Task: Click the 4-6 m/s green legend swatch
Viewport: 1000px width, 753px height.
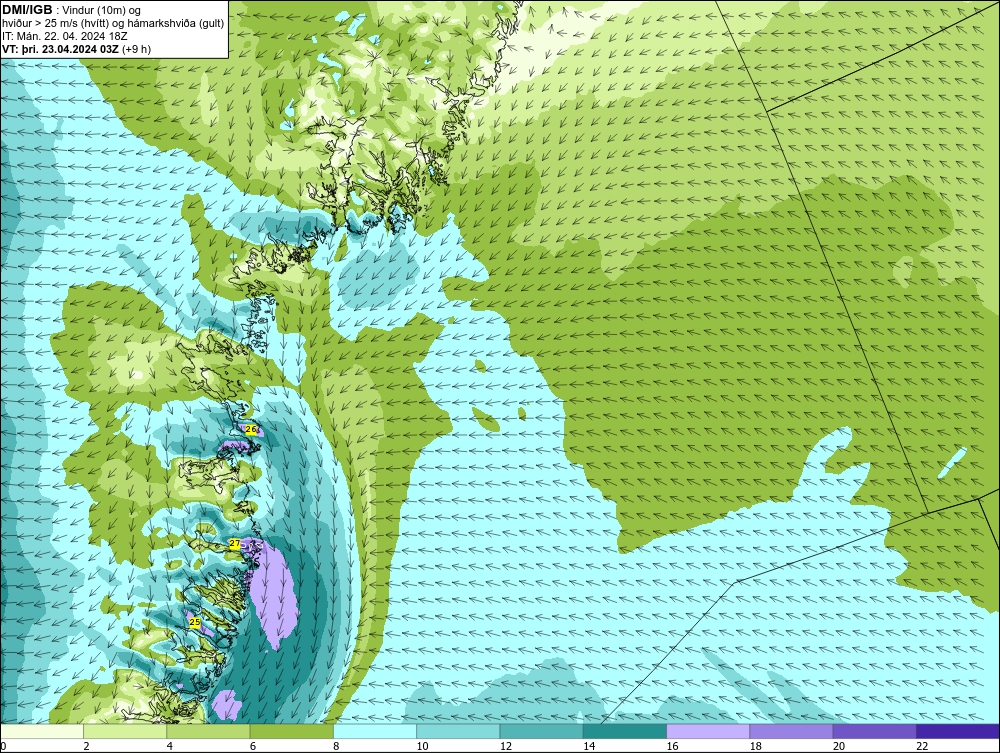Action: 209,731
